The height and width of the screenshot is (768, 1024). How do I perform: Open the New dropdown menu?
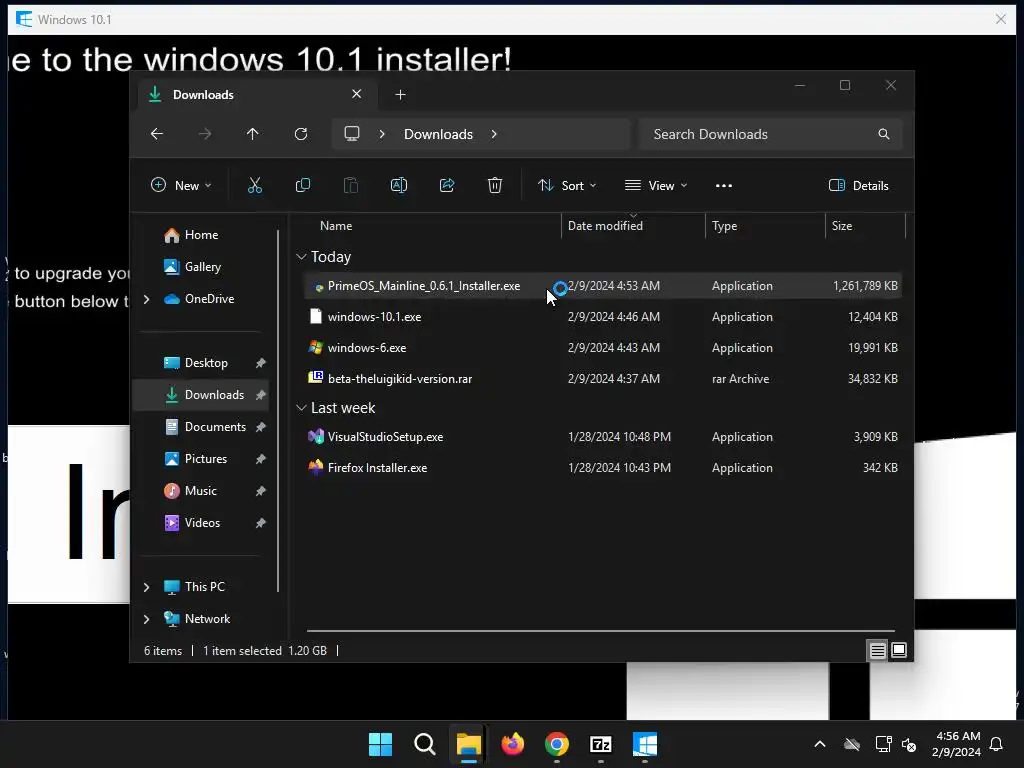click(x=181, y=185)
